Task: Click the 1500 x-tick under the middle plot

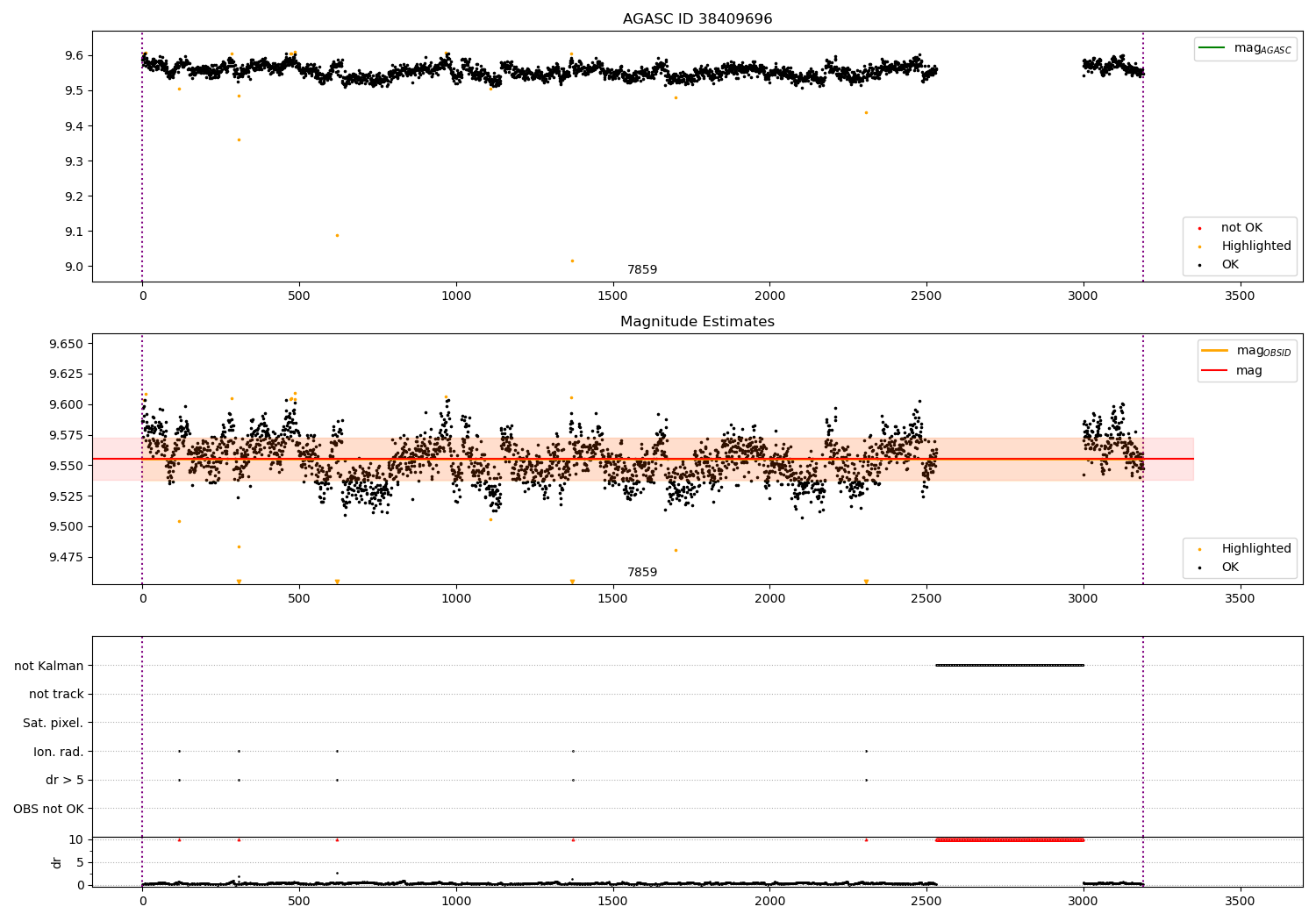Action: coord(612,599)
